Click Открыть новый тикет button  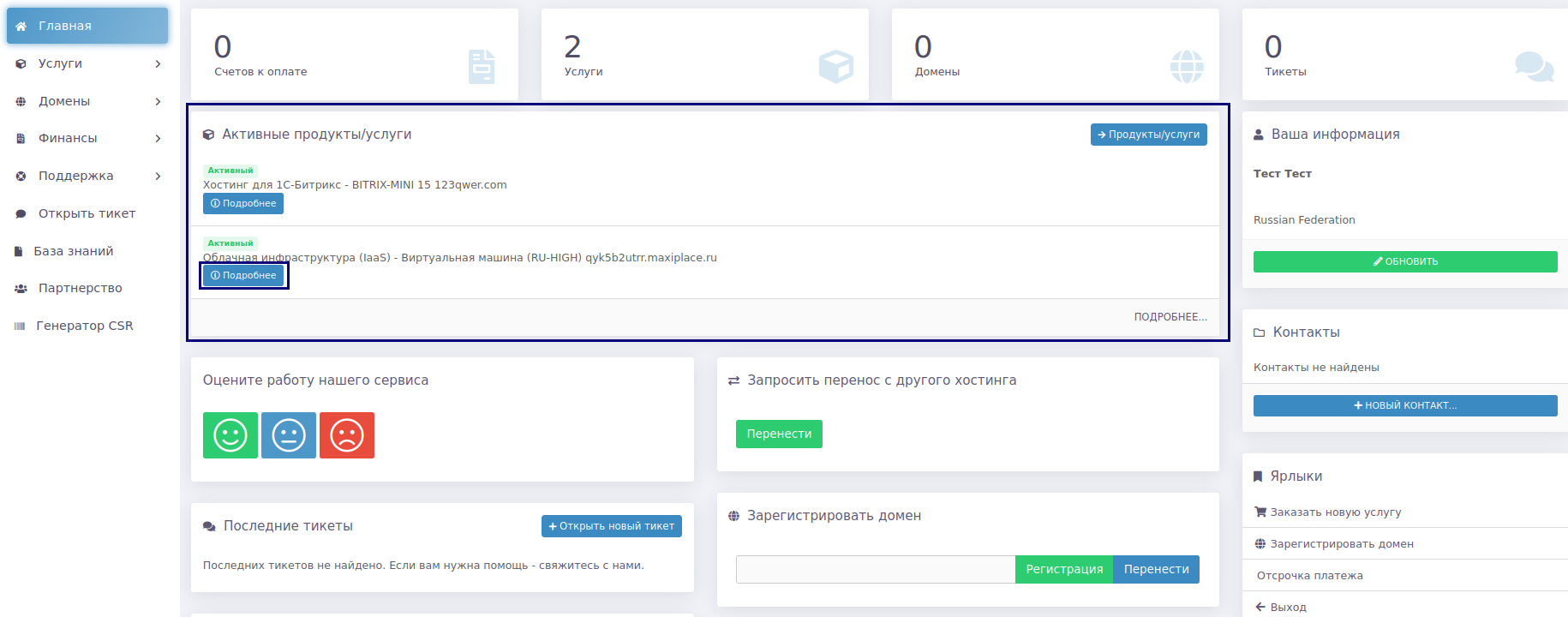[x=612, y=526]
